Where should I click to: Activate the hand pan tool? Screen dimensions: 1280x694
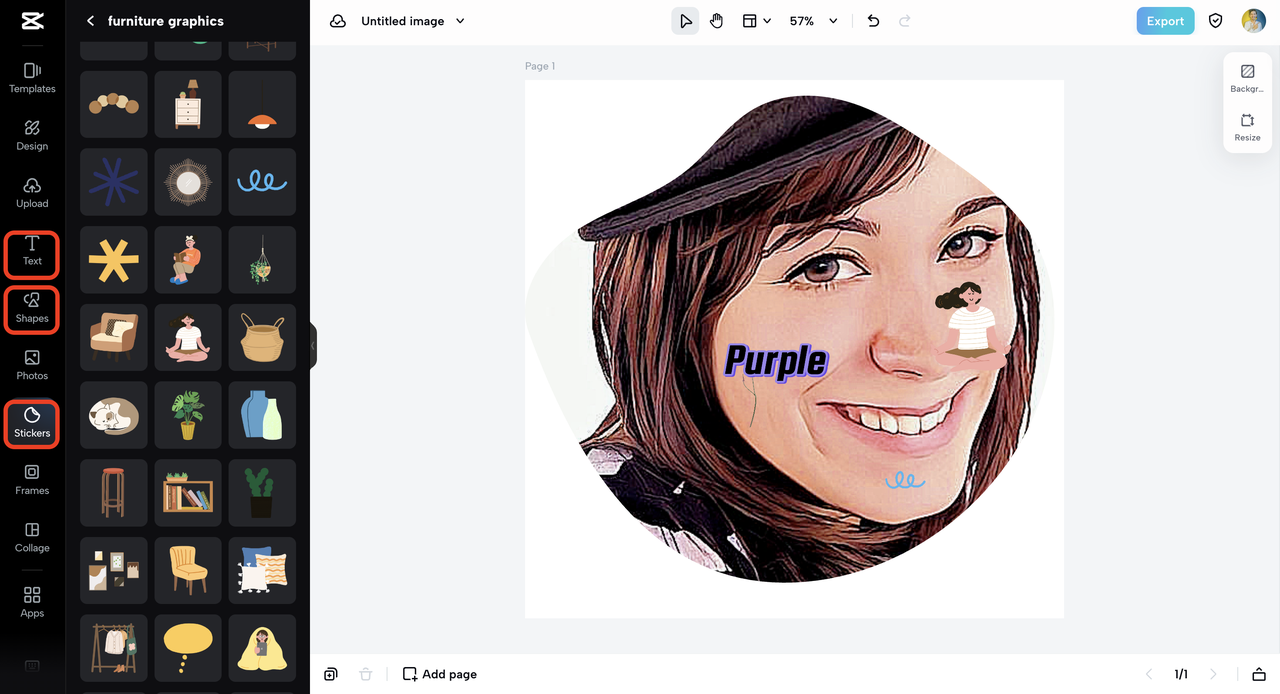[x=716, y=21]
